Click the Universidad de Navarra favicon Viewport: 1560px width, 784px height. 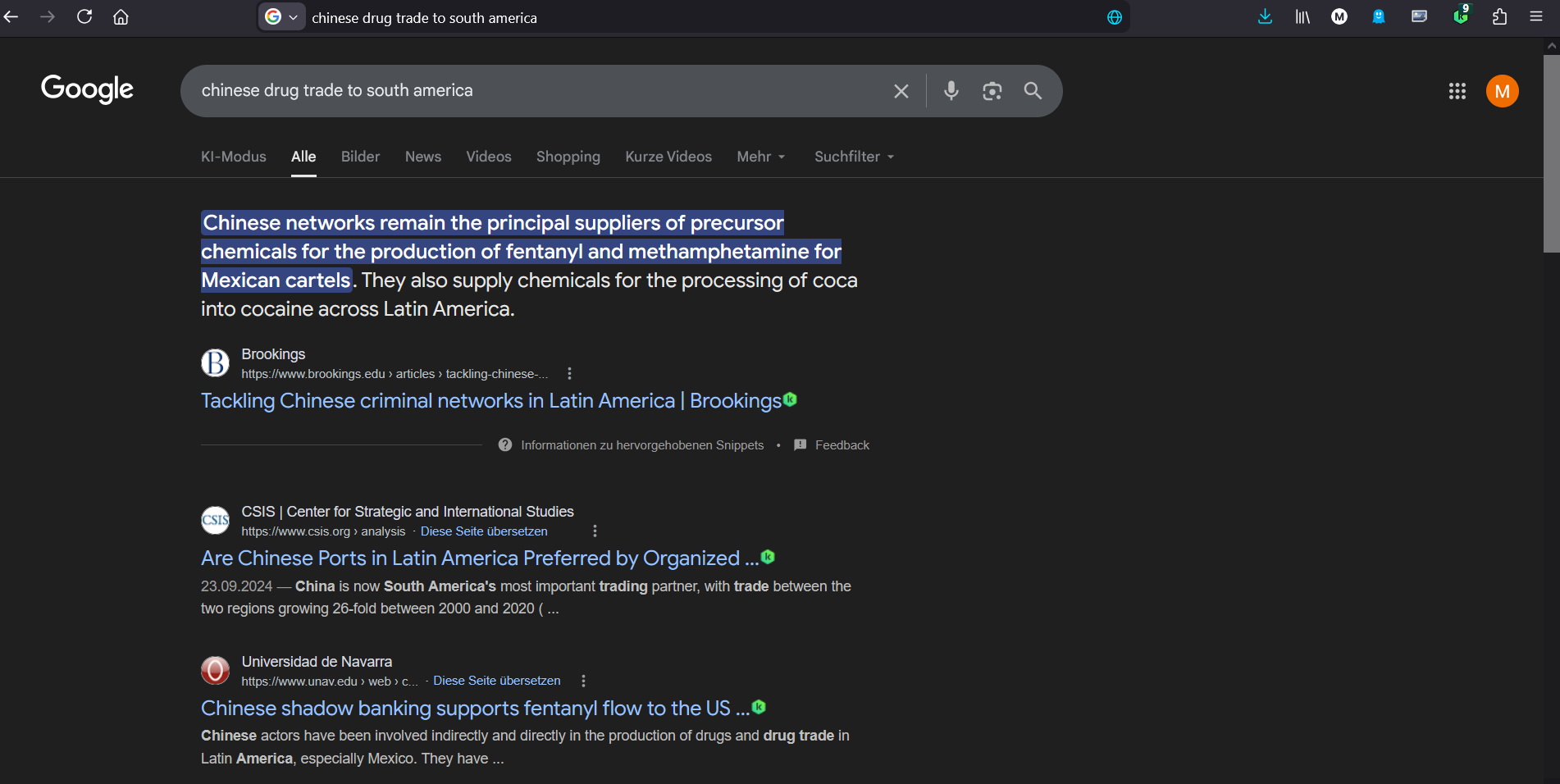[215, 670]
